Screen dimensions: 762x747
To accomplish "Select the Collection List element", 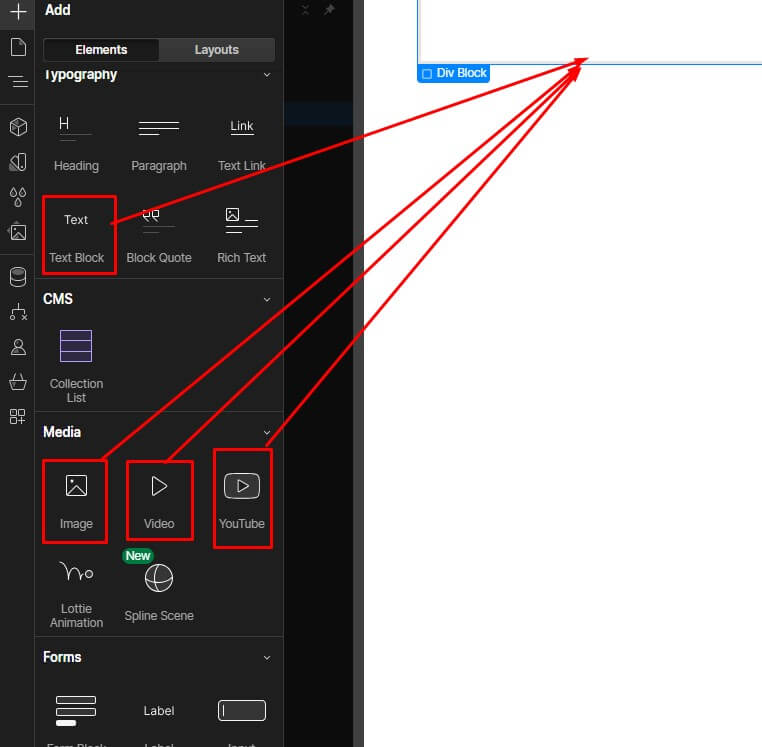I will coord(76,366).
